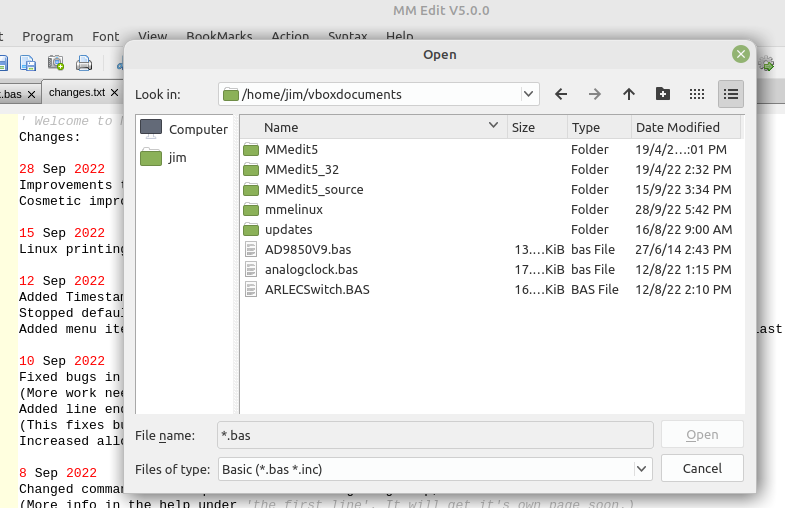Image resolution: width=785 pixels, height=508 pixels.
Task: Expand the Look in path dropdown
Action: point(528,94)
